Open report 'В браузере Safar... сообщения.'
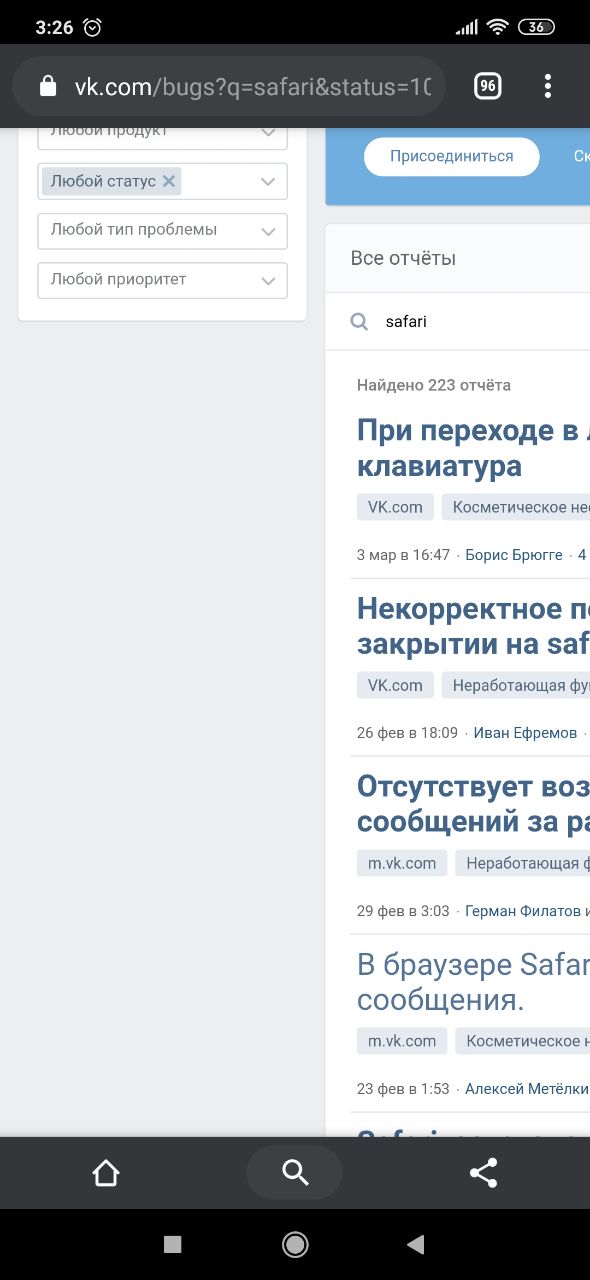Viewport: 590px width, 1280px height. 473,982
